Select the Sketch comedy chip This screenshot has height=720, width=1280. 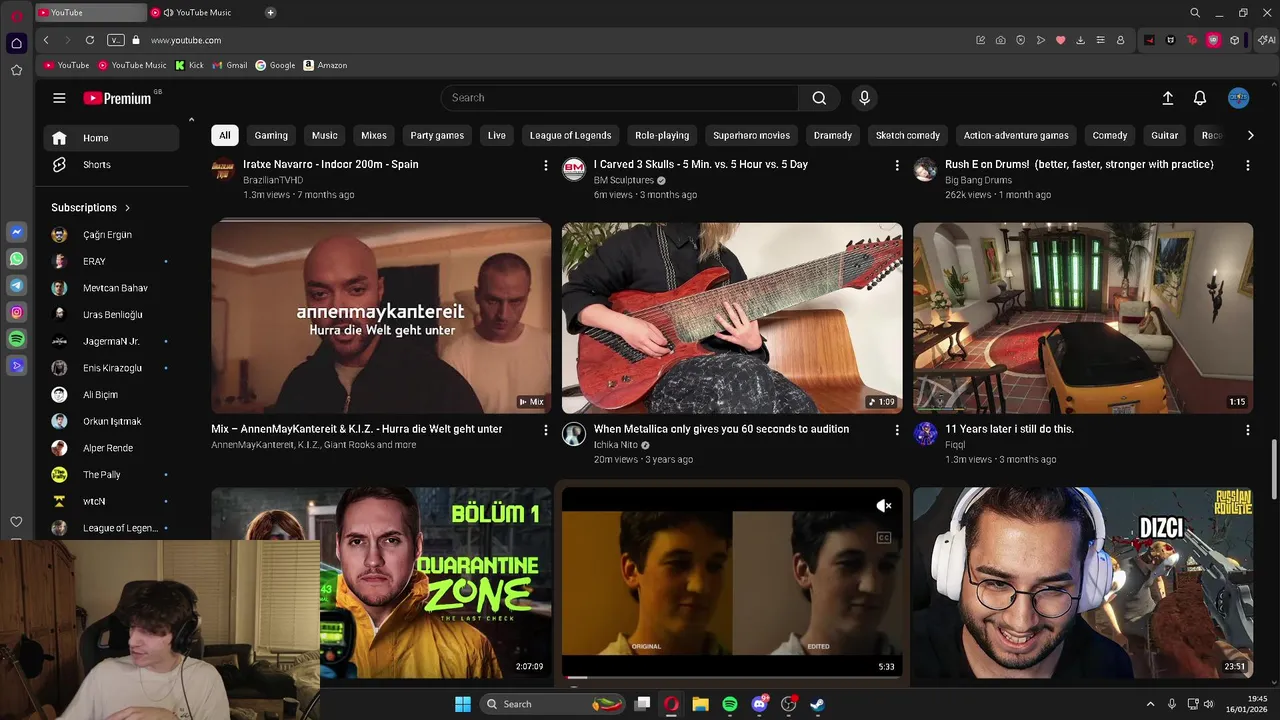(908, 135)
